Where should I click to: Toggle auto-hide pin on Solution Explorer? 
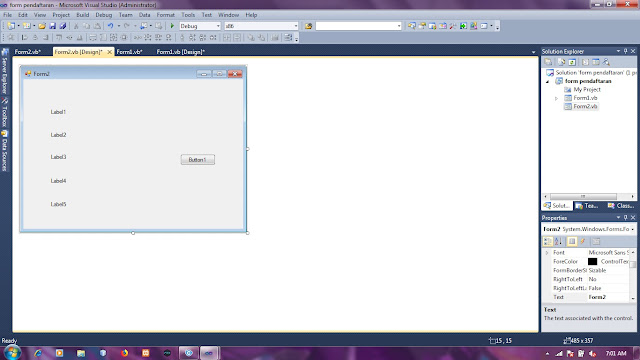click(625, 51)
